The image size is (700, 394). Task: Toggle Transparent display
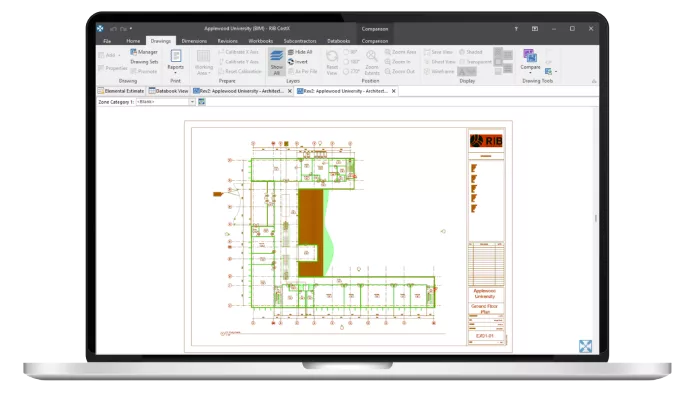click(475, 62)
